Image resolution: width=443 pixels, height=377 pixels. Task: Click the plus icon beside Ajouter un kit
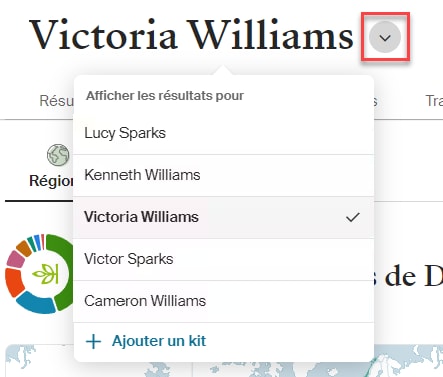coord(93,342)
